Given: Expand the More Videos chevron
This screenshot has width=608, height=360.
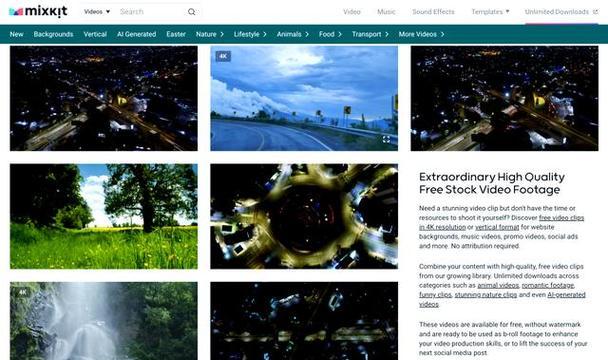Looking at the screenshot, I should click(442, 34).
